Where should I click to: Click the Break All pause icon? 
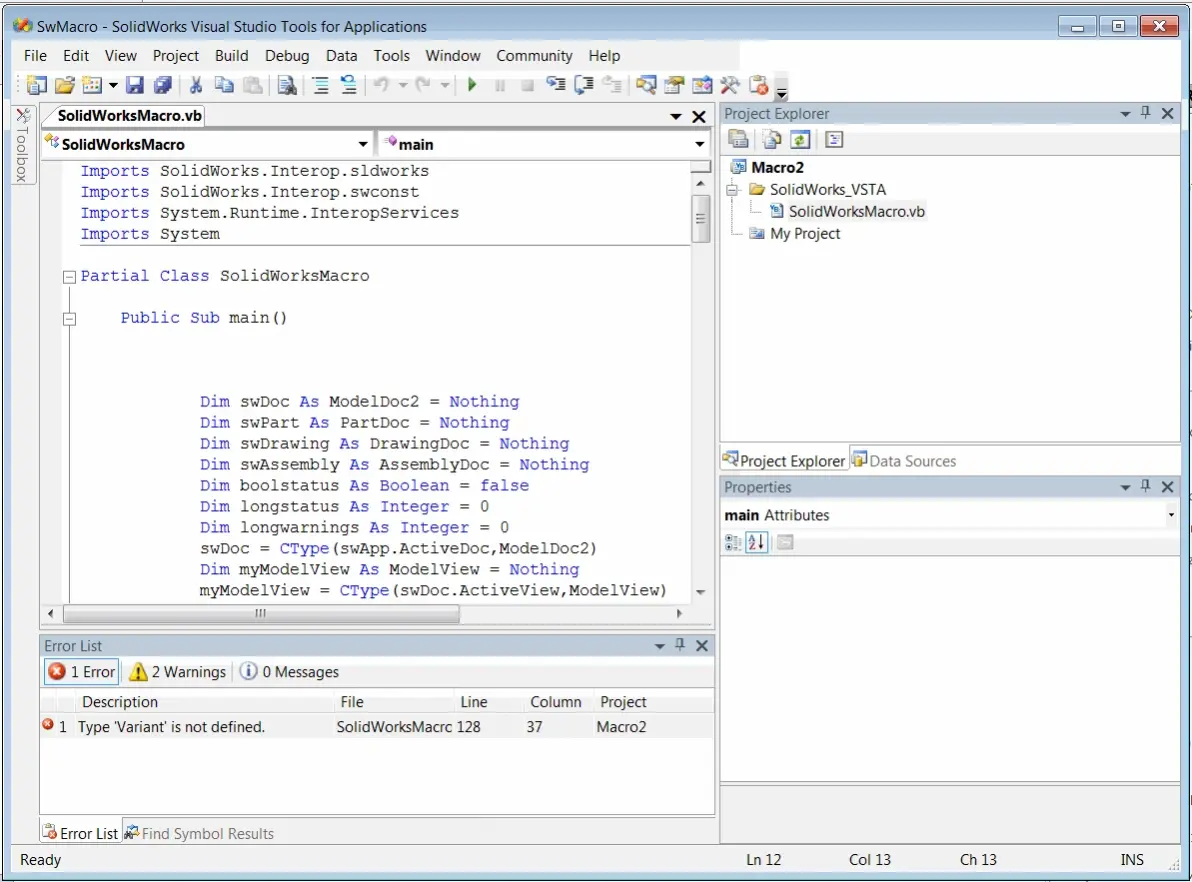pos(499,85)
